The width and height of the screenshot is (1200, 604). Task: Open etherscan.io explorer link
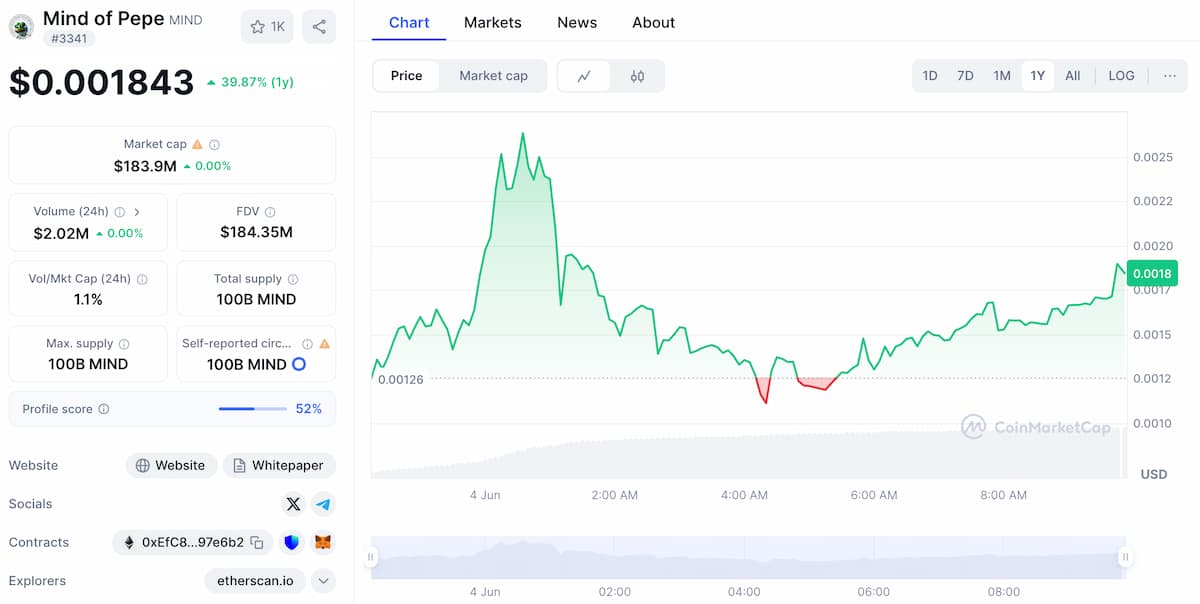(255, 581)
